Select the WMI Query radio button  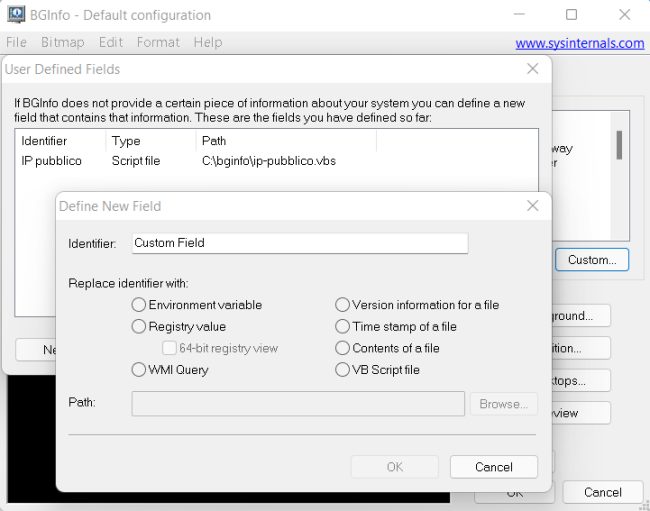pos(139,370)
